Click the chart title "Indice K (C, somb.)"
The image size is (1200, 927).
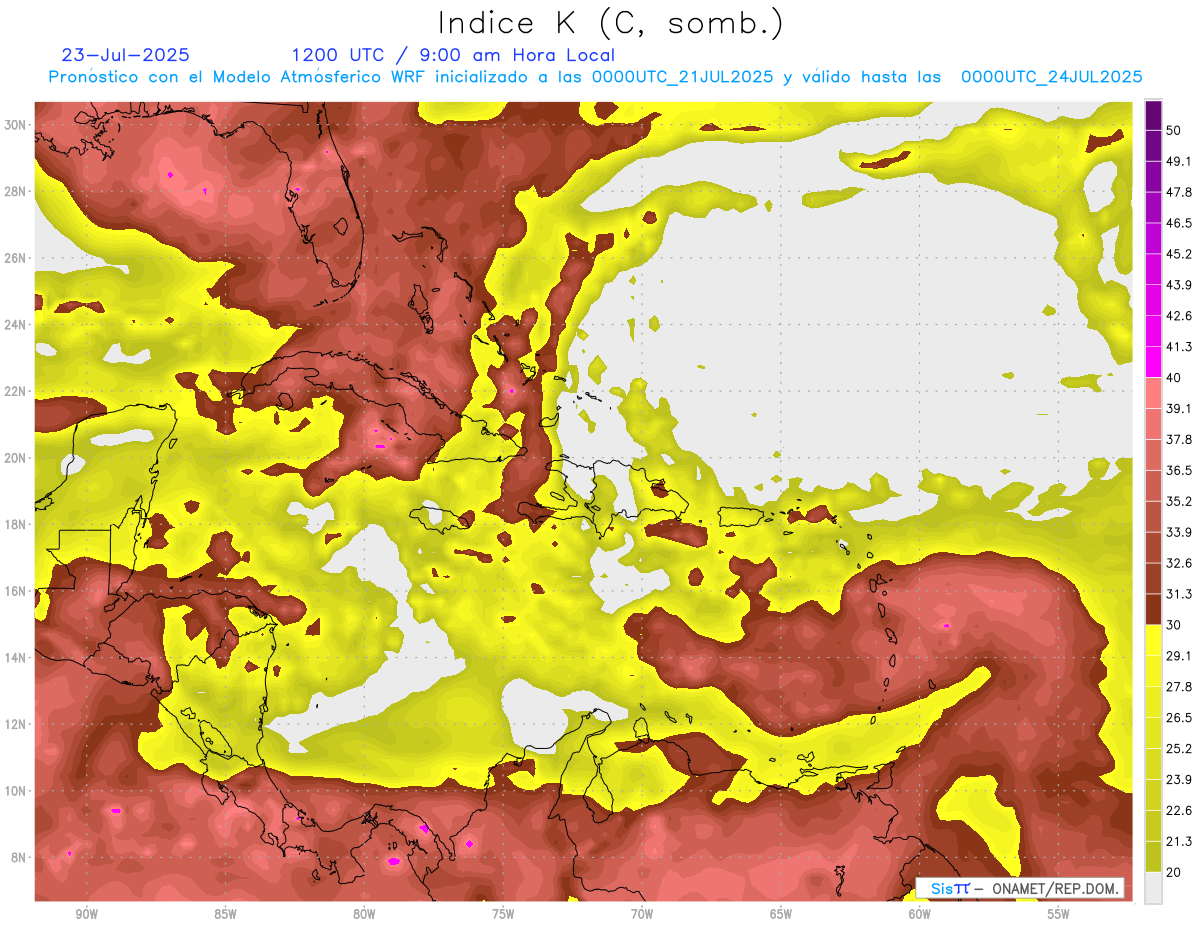click(x=611, y=23)
